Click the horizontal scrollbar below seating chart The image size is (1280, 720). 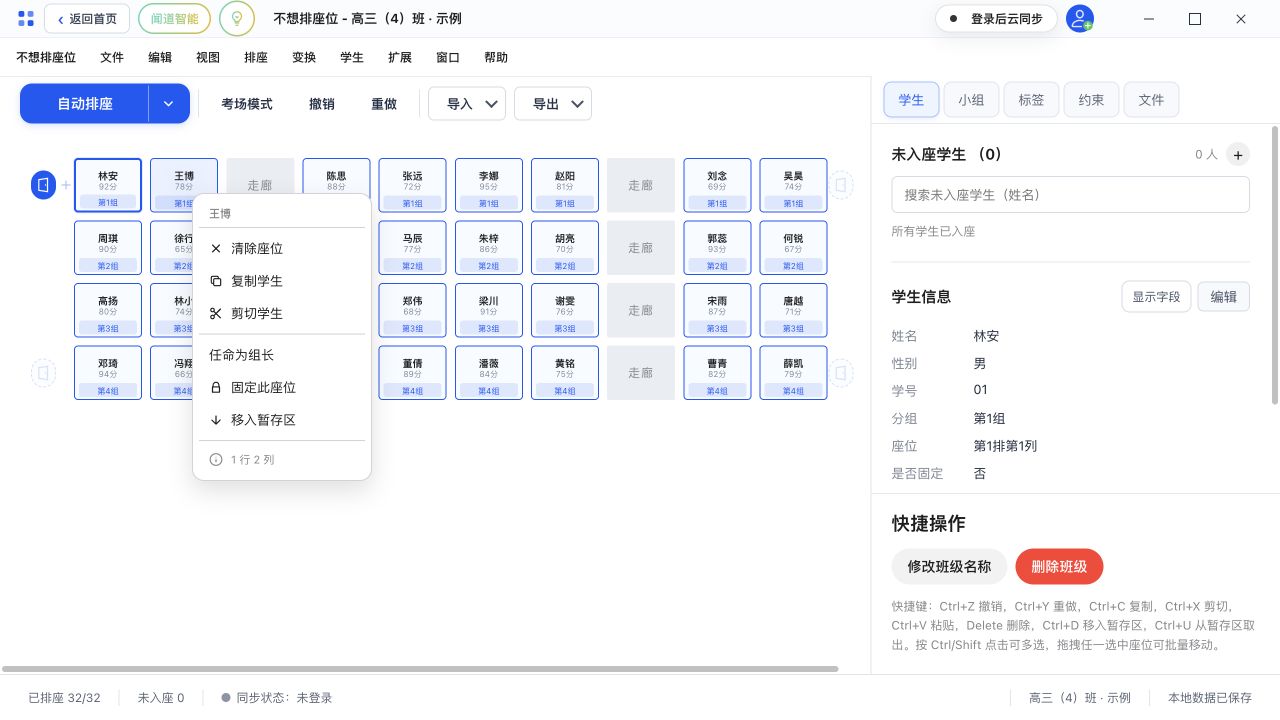(x=420, y=669)
